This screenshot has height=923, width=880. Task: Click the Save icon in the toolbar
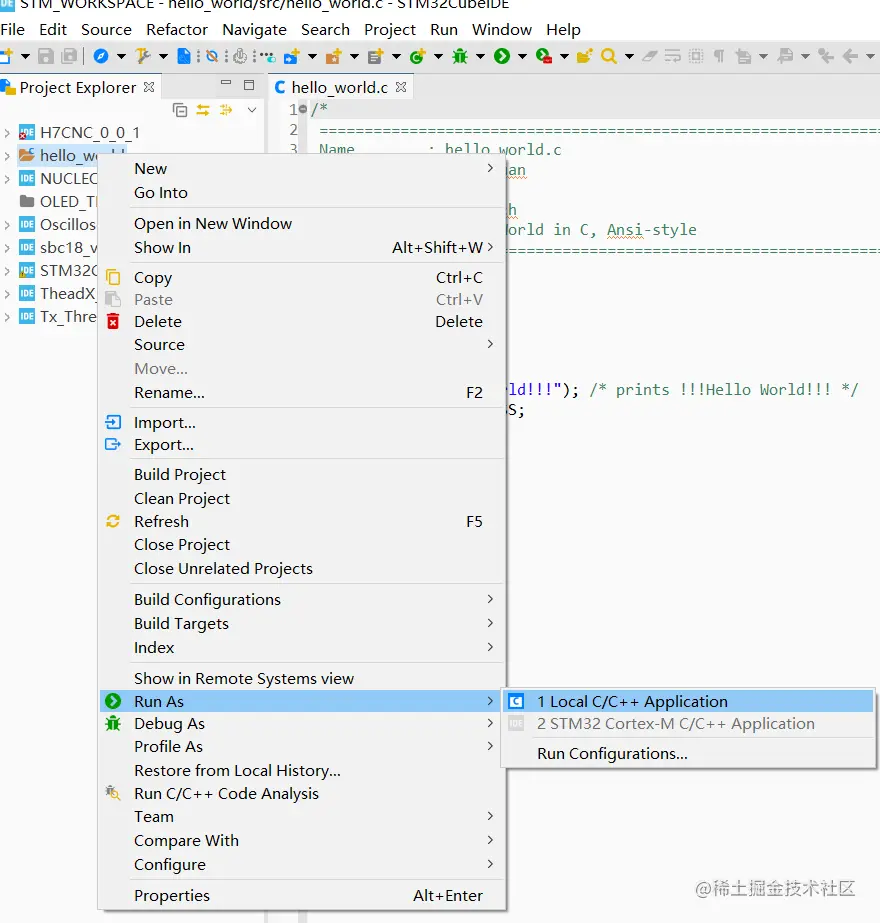pos(45,57)
